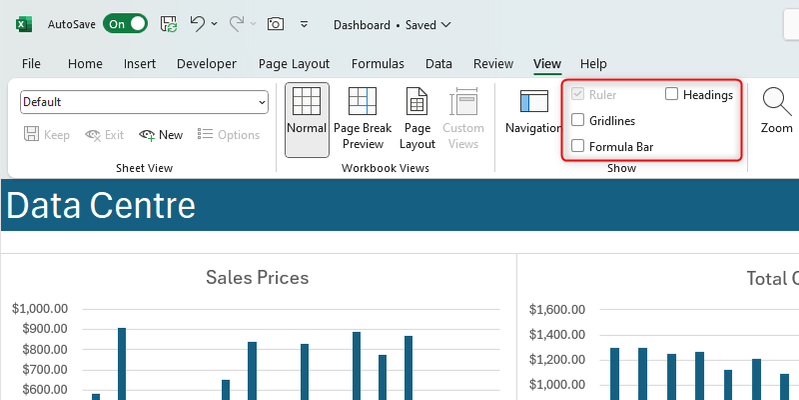Screen dimensions: 799x400
Task: Click the Custom Views icon
Action: coord(463,101)
